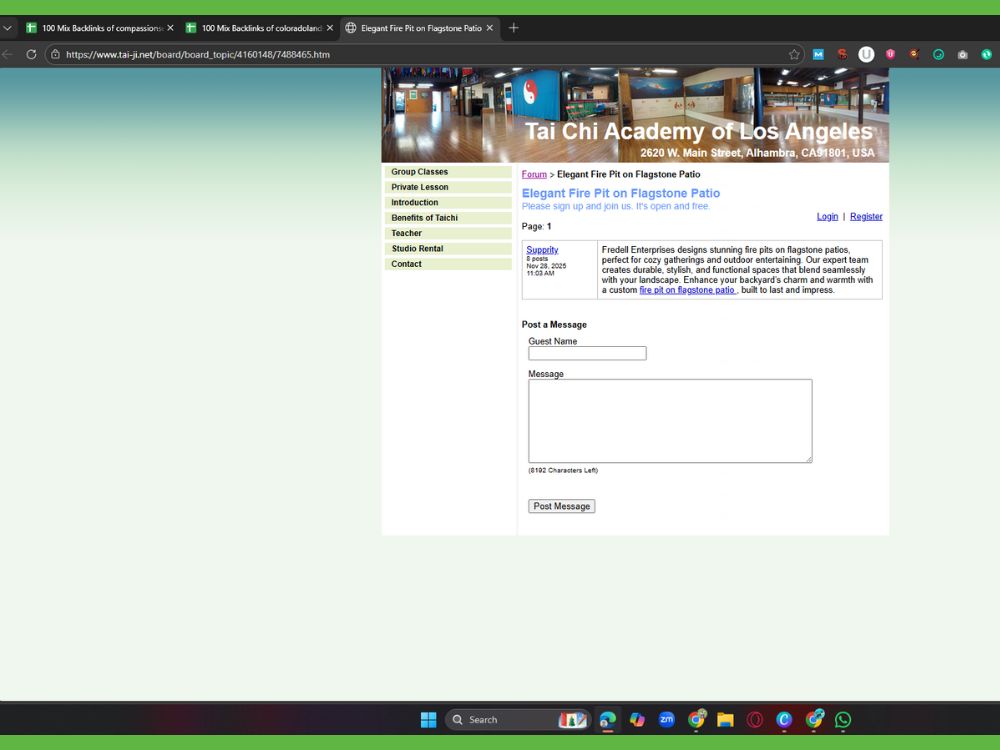Image resolution: width=1000 pixels, height=750 pixels.
Task: Close the compassionate backlinks sheet tab
Action: 170,28
